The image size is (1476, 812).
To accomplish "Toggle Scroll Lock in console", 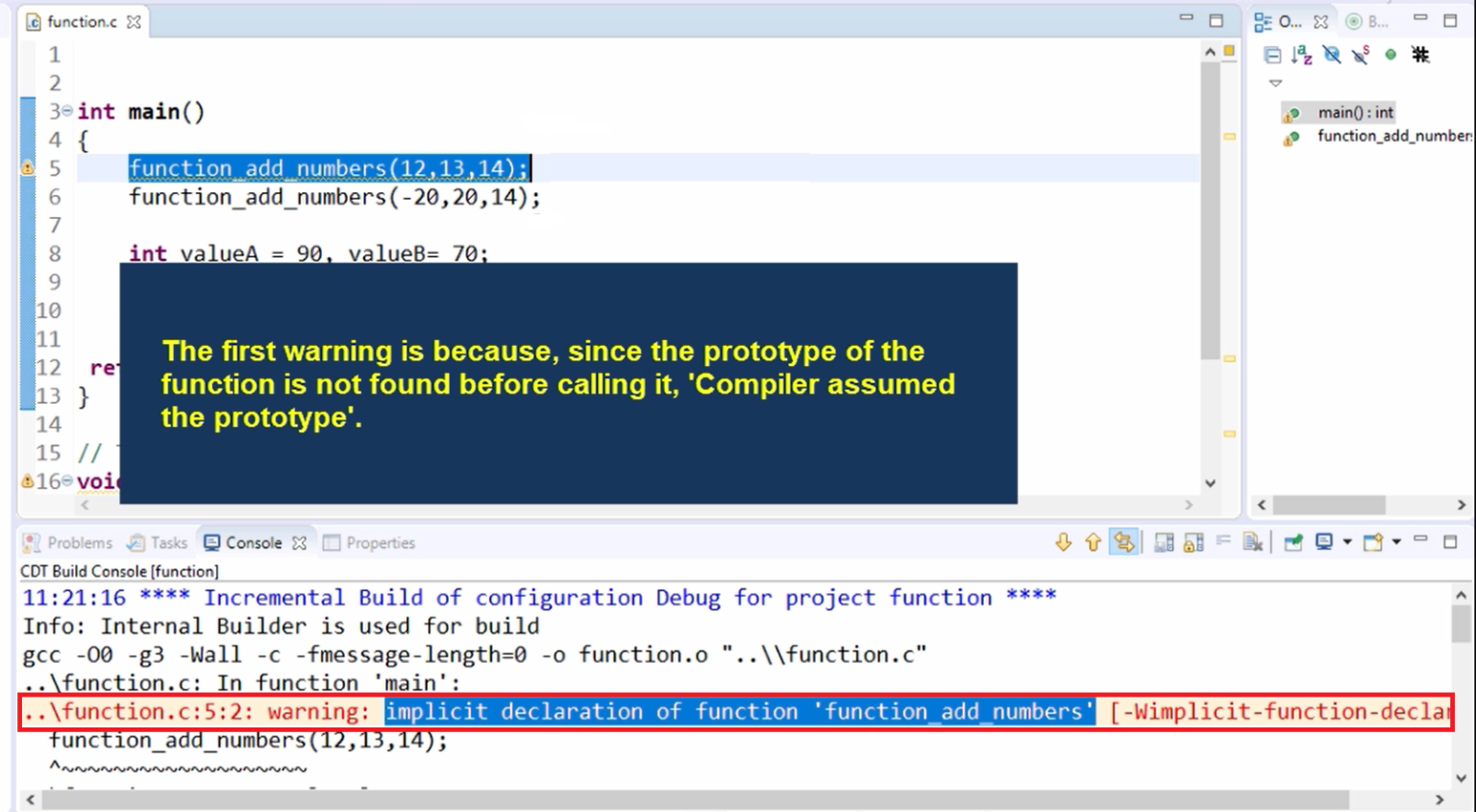I will [1193, 543].
